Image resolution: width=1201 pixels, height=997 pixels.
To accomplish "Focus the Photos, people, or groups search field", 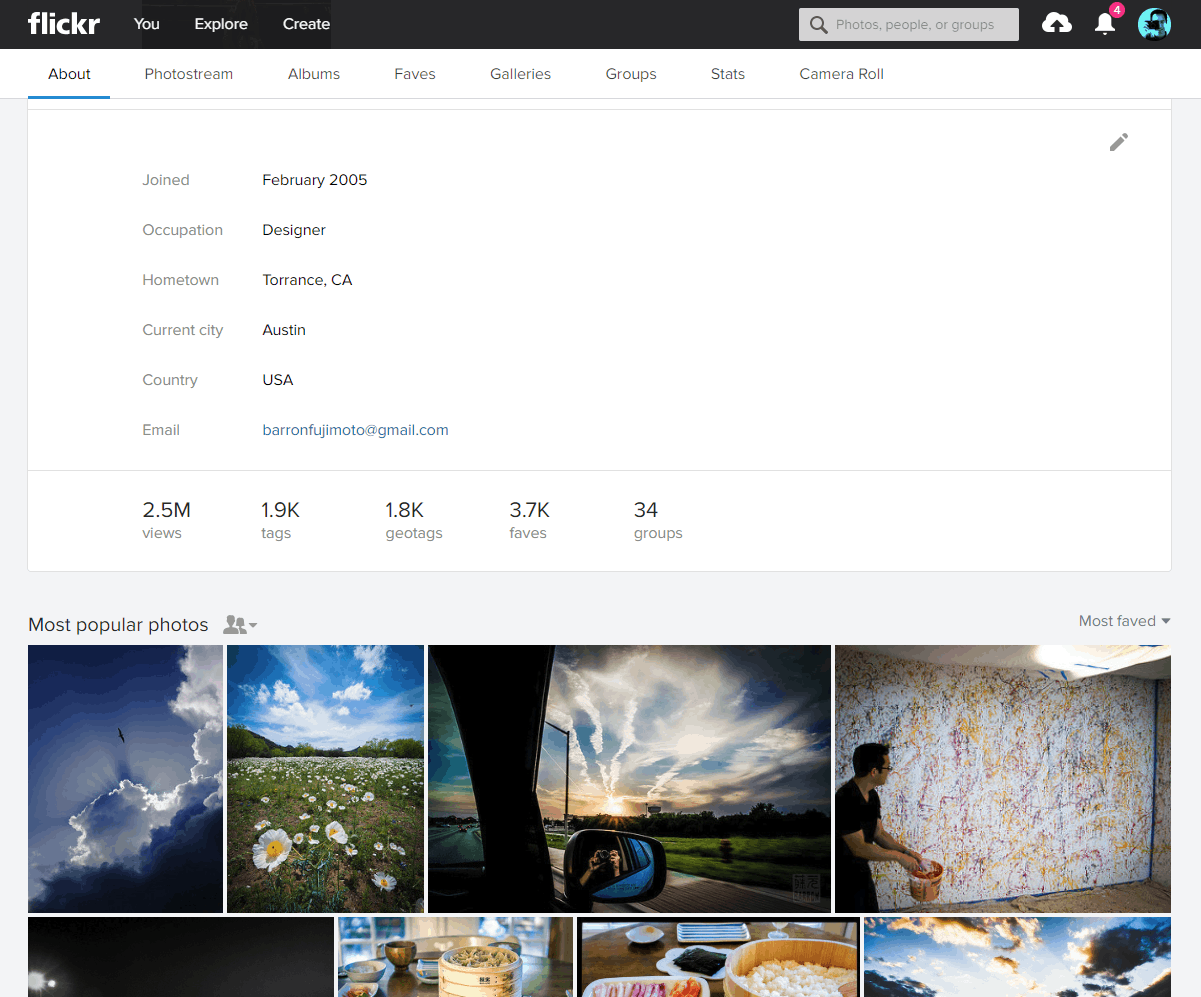I will pyautogui.click(x=909, y=24).
